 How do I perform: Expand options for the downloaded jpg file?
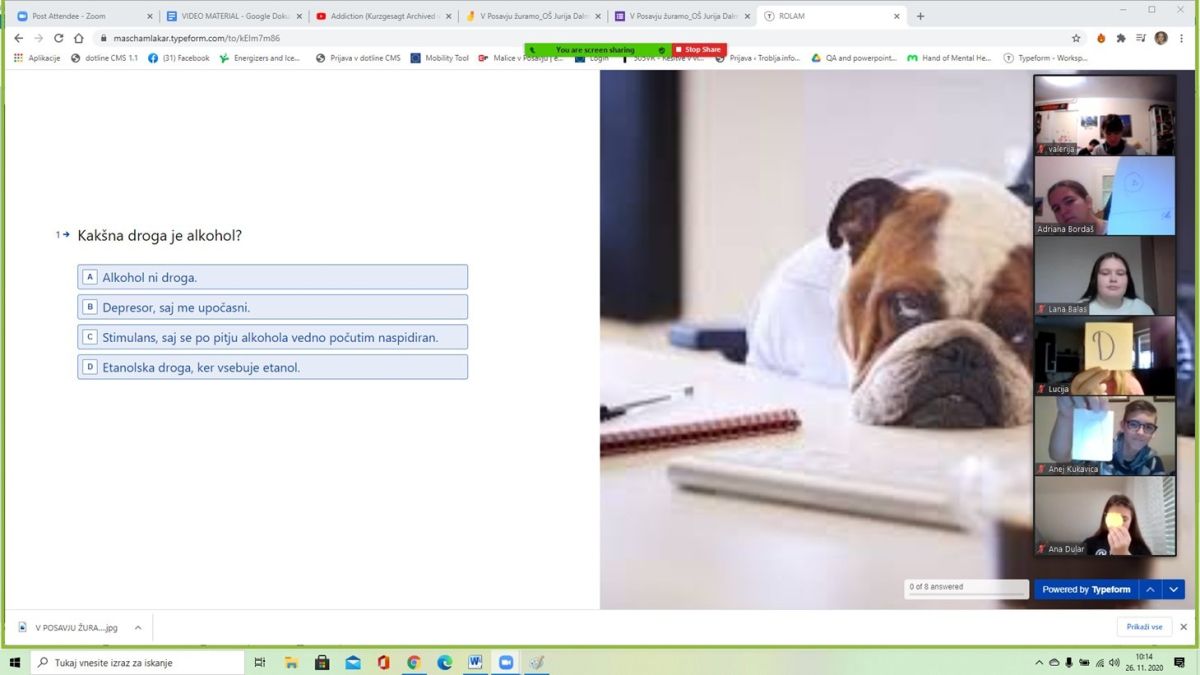point(138,627)
